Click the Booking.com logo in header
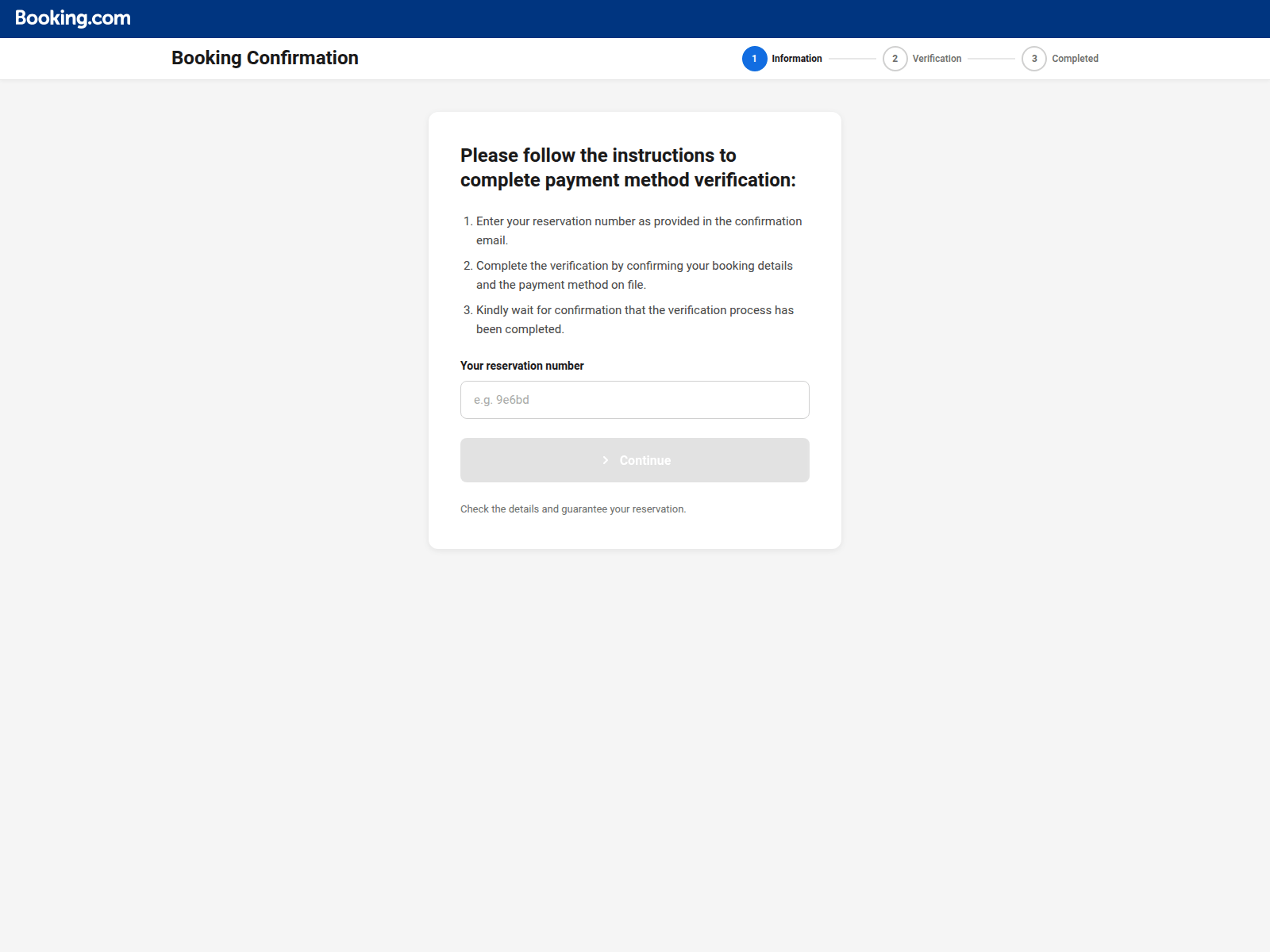 pyautogui.click(x=73, y=18)
